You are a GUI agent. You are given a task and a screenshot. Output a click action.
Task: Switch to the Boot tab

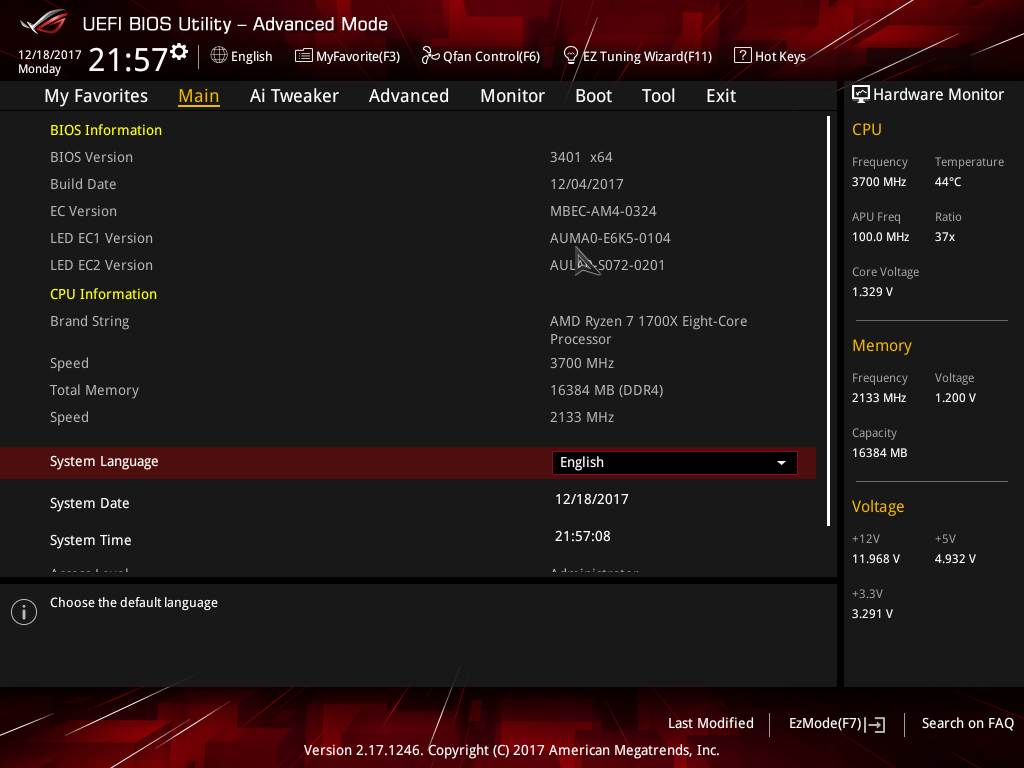point(594,96)
